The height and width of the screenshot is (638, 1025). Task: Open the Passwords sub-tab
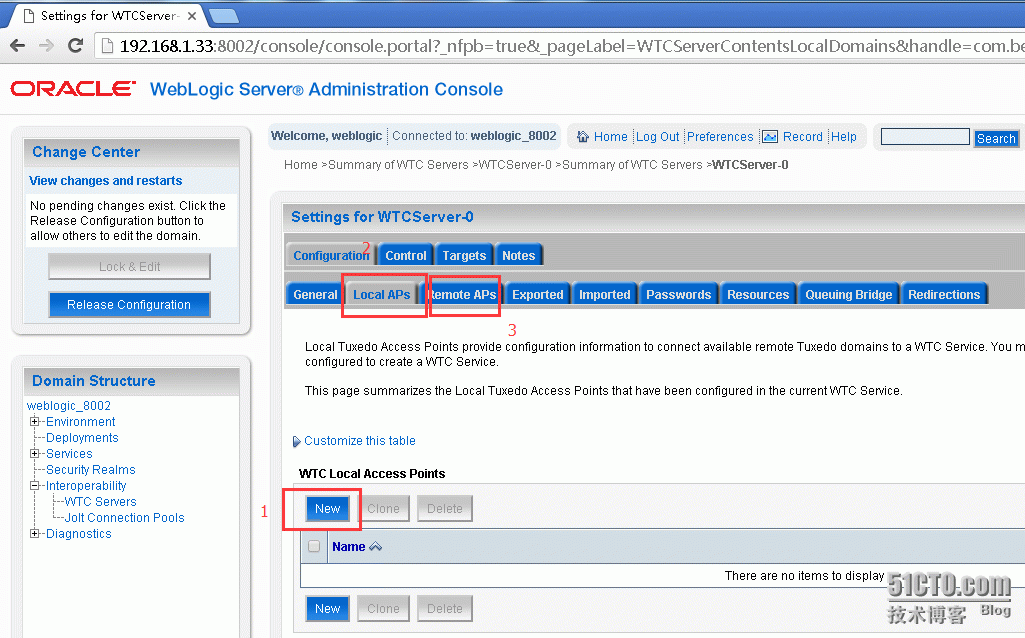click(679, 295)
